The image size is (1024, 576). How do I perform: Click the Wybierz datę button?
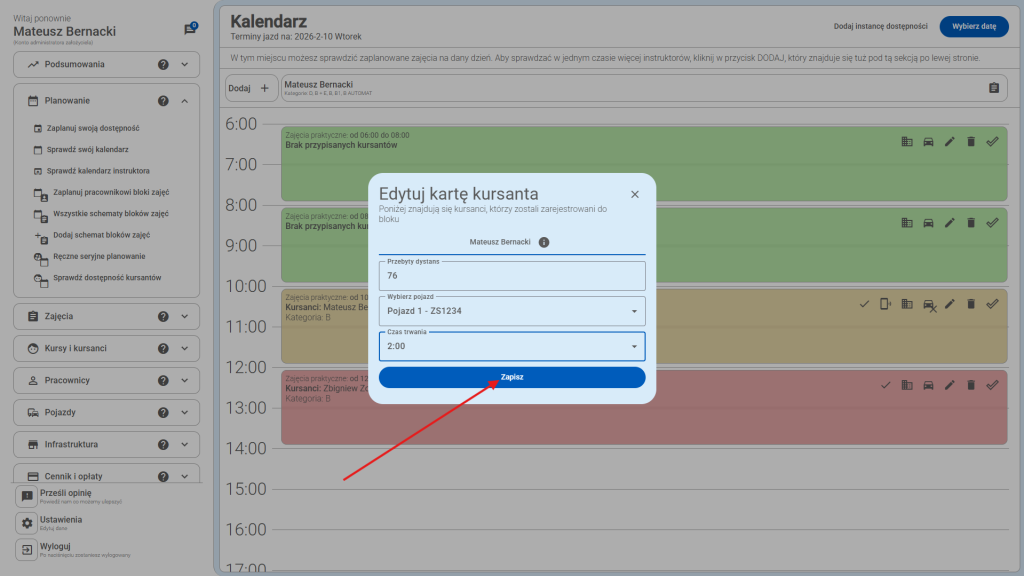coord(974,27)
